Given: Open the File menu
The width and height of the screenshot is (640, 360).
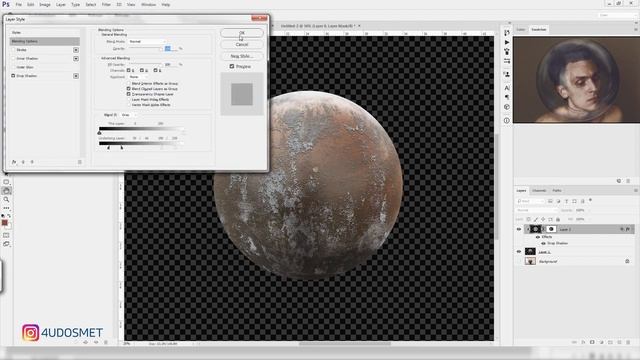Looking at the screenshot, I should click(18, 4).
